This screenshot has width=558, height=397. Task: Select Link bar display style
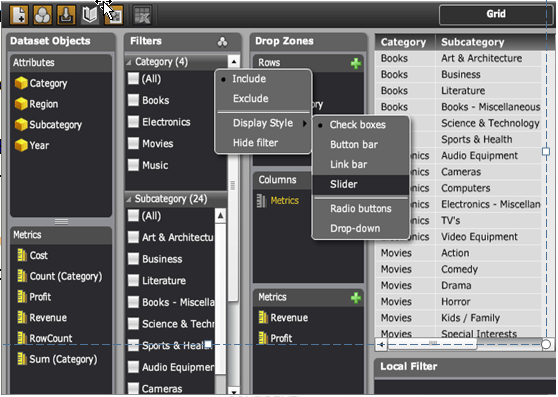348,164
